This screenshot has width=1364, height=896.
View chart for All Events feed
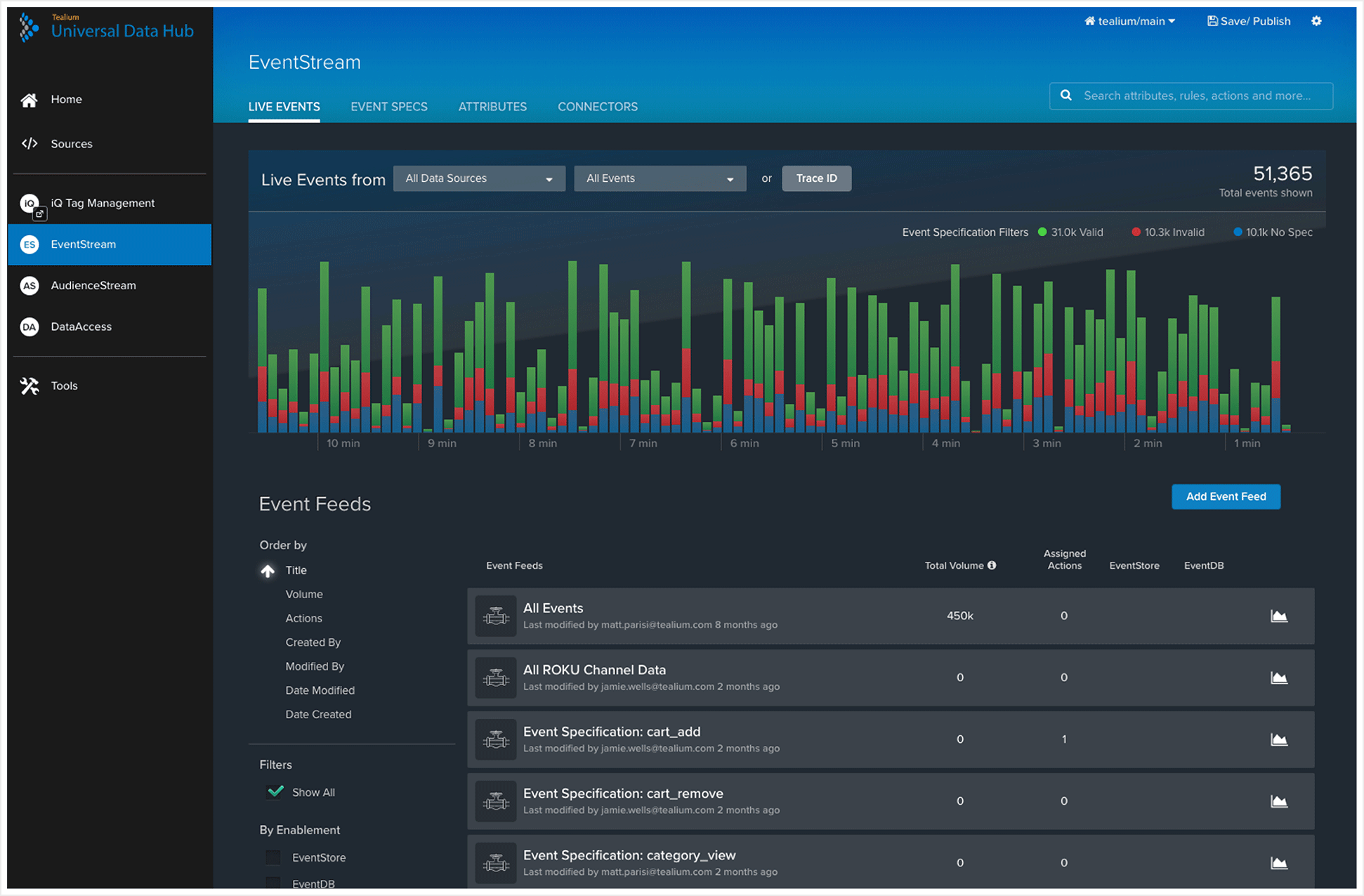[x=1279, y=616]
